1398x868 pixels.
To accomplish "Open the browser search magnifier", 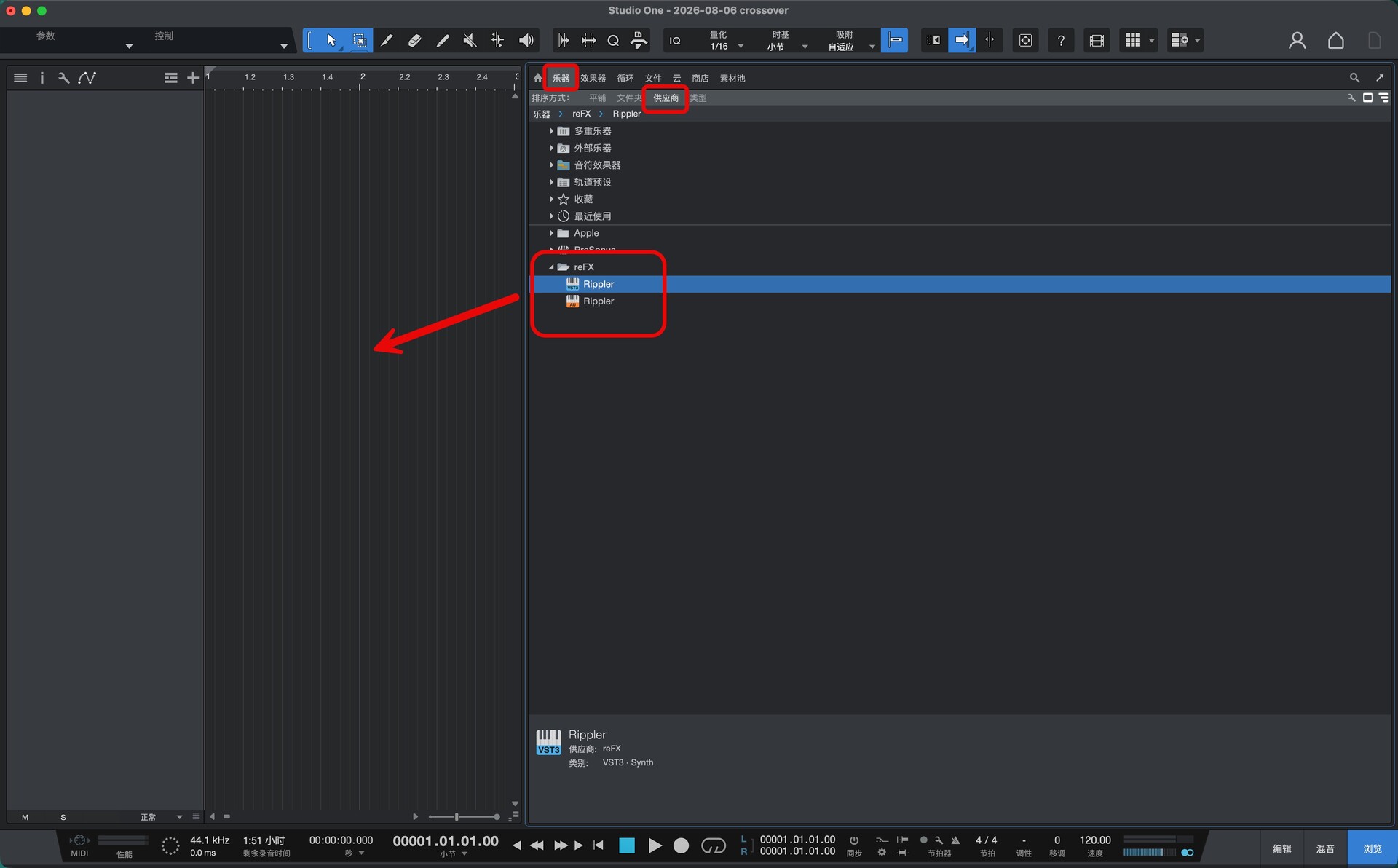I will [x=1354, y=78].
